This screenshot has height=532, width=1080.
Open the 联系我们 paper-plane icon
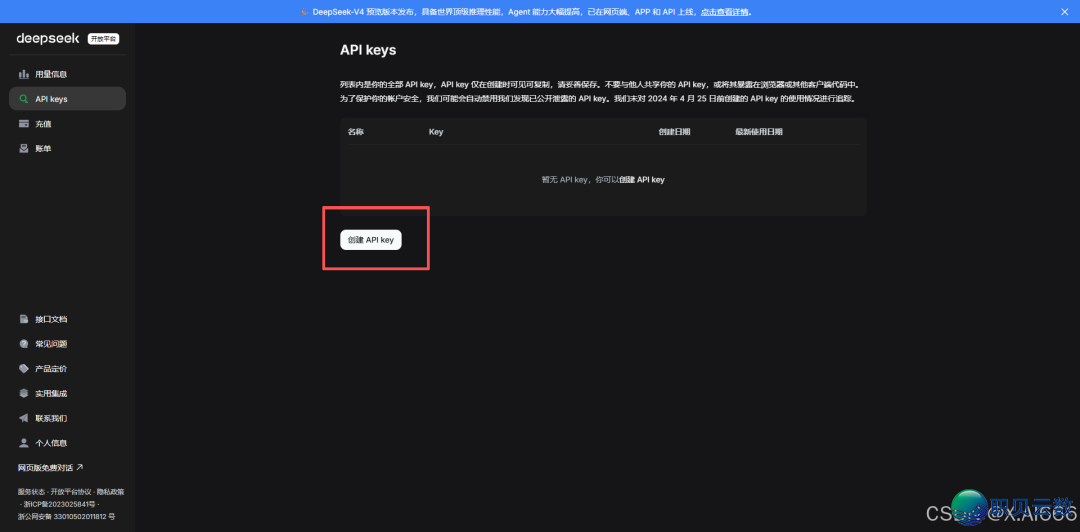click(23, 418)
